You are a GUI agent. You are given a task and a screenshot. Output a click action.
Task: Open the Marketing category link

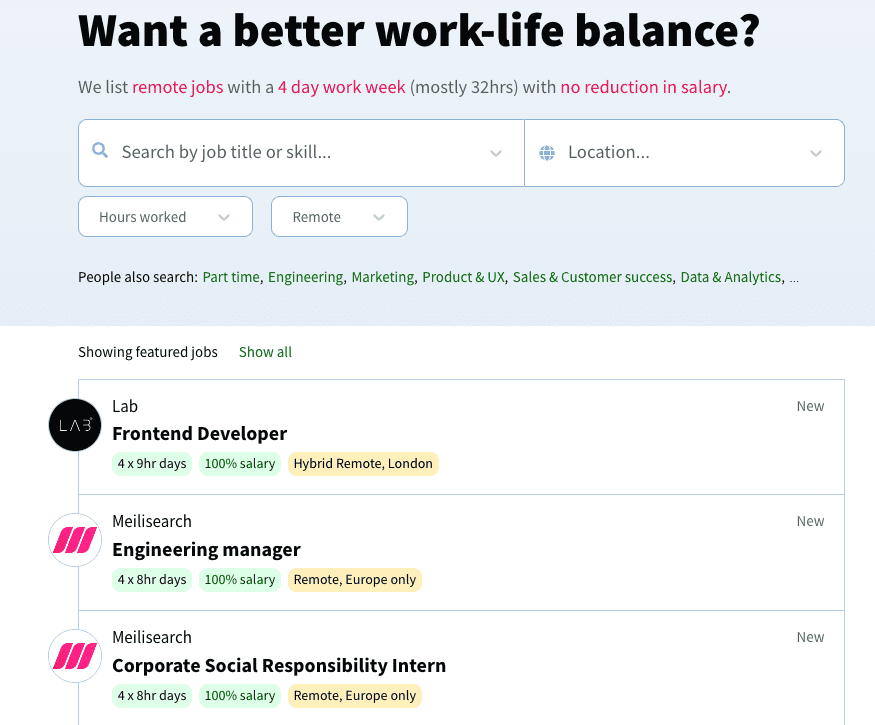point(382,277)
